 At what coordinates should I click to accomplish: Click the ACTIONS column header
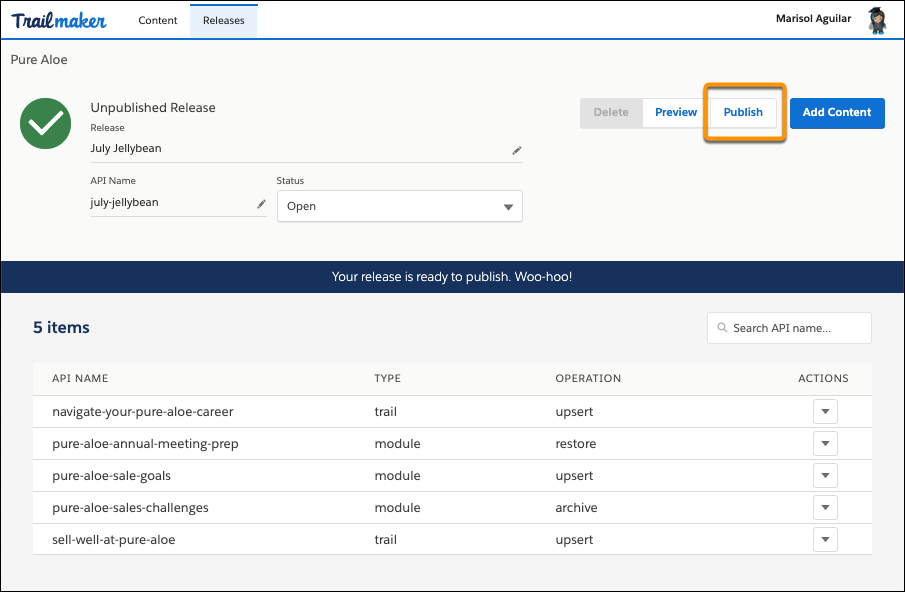pos(823,378)
